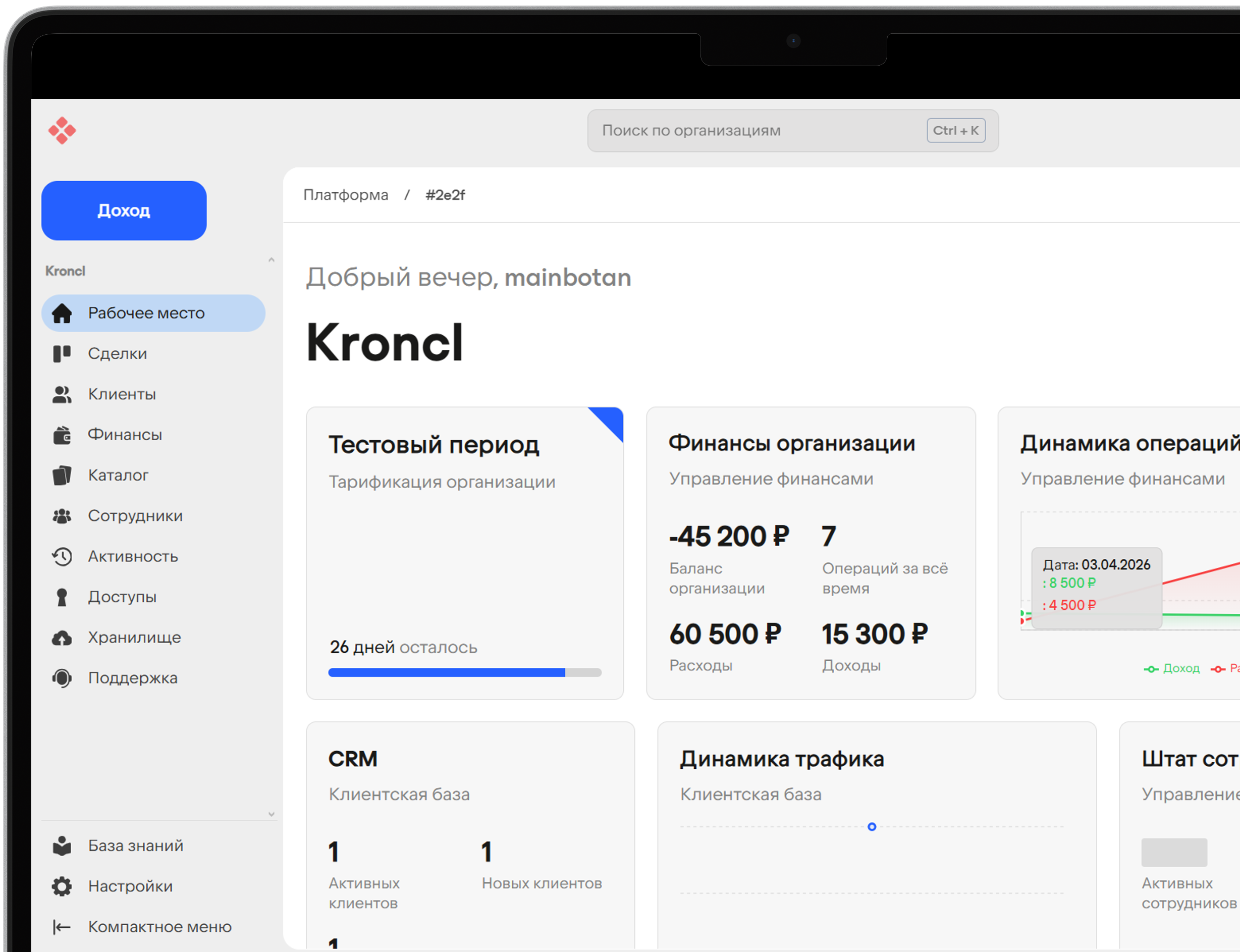
Task: Click the Финансы wallet icon
Action: 62,435
